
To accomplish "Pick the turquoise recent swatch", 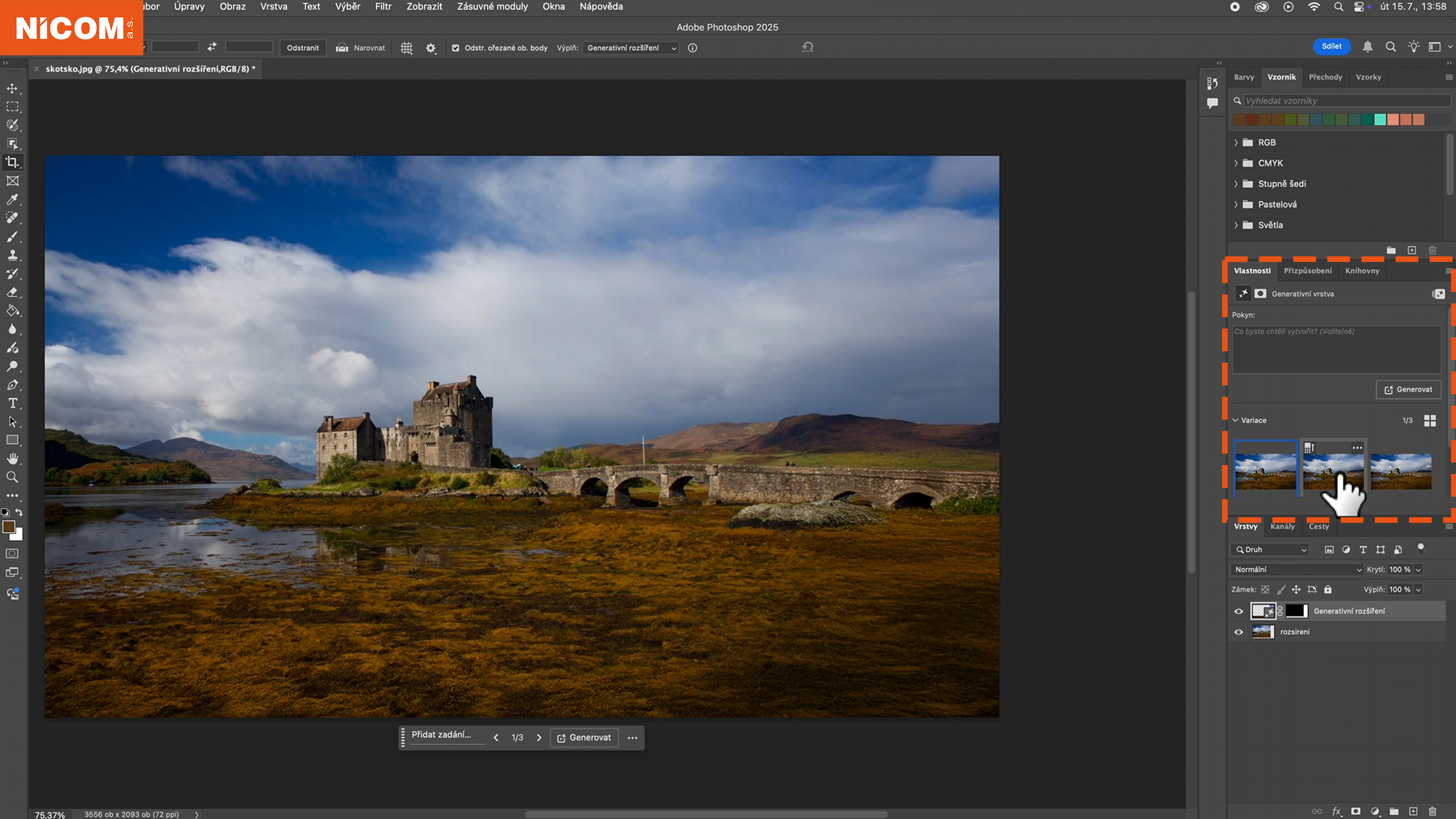I will 1380,119.
